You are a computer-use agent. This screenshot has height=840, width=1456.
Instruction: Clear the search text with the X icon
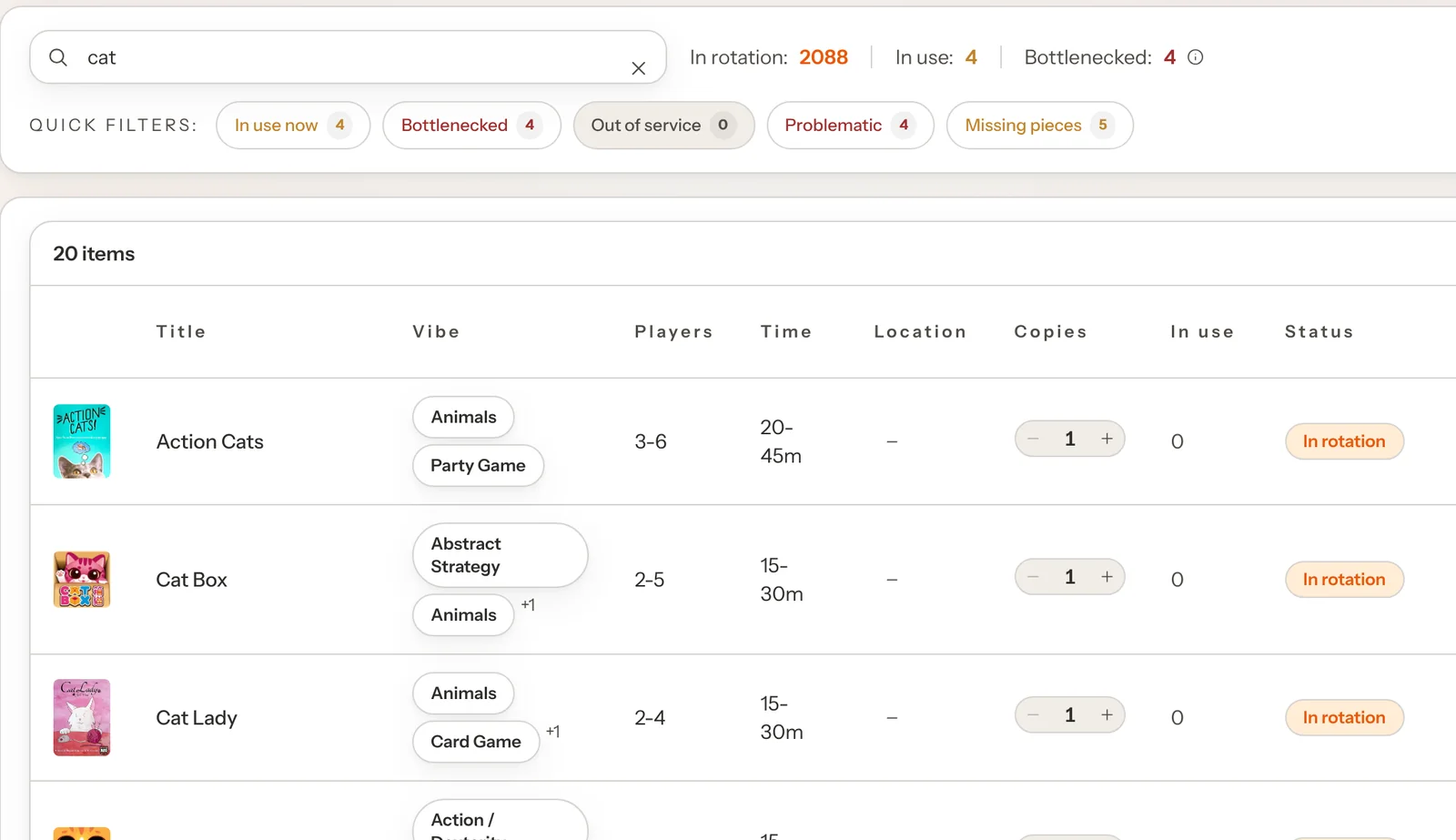[x=639, y=68]
